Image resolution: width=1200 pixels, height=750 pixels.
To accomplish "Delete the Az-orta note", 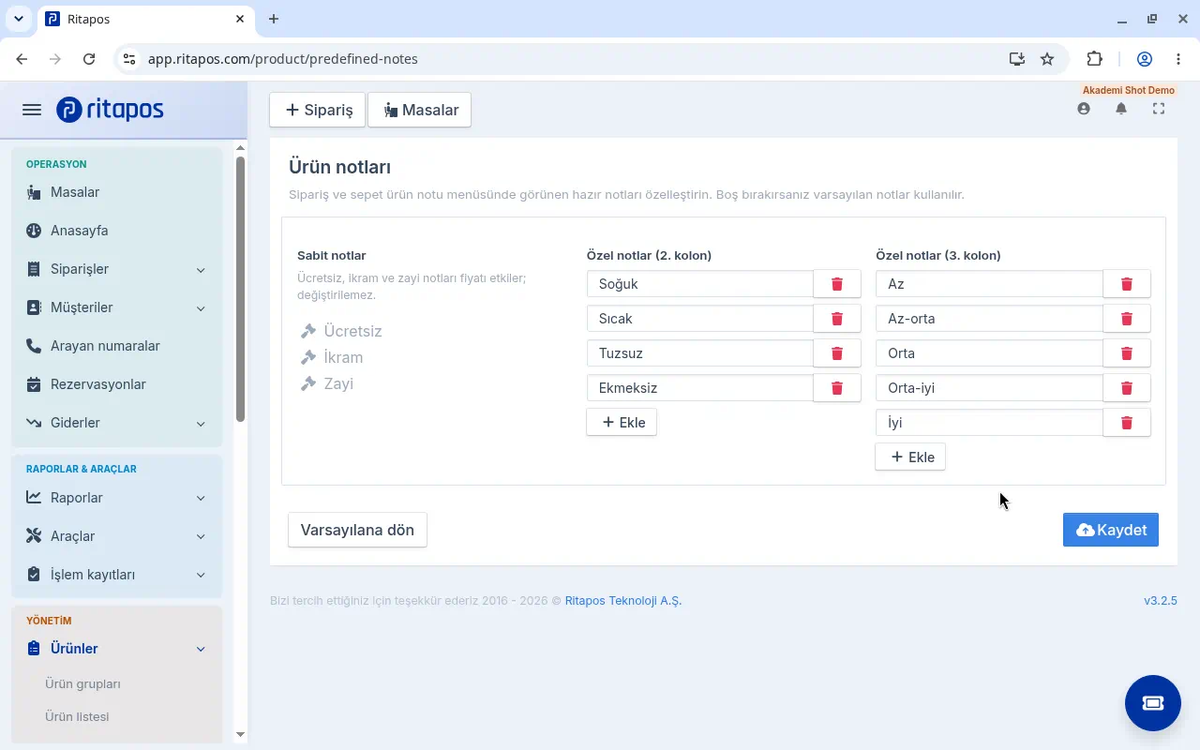I will 1126,319.
